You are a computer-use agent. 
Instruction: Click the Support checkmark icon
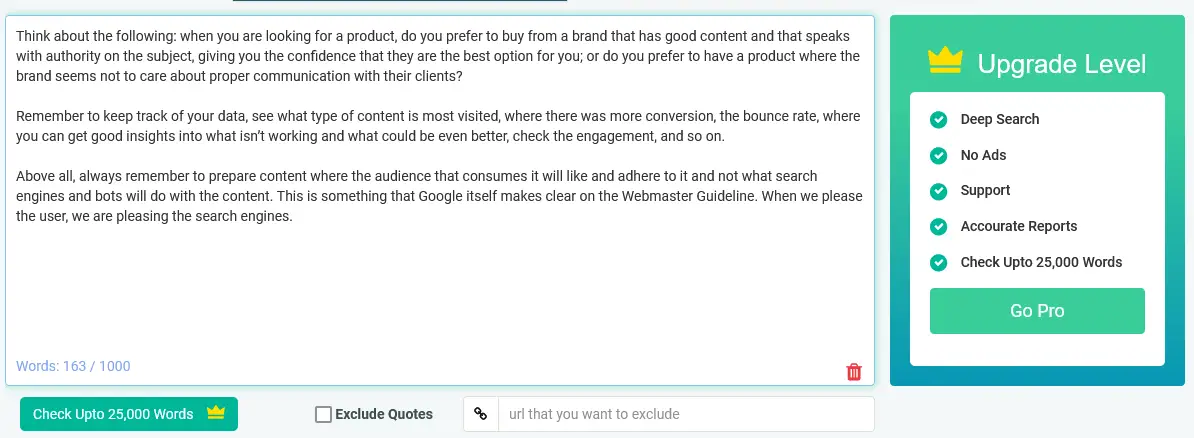(938, 190)
